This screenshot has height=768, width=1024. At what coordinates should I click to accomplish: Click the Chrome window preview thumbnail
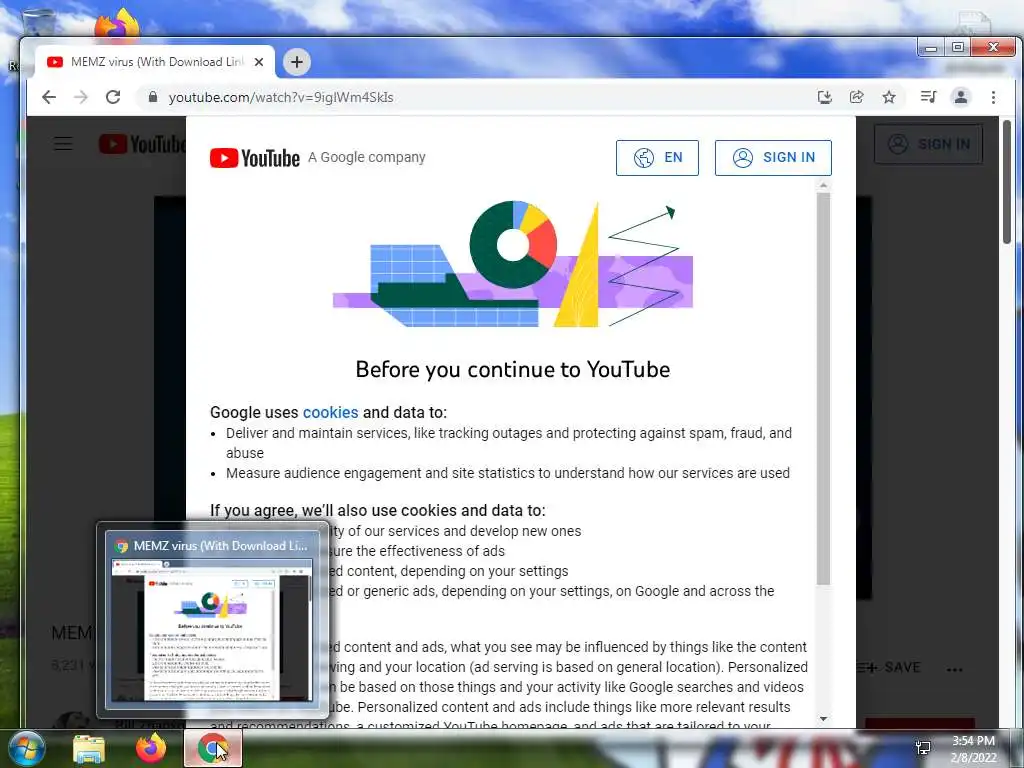coord(212,630)
